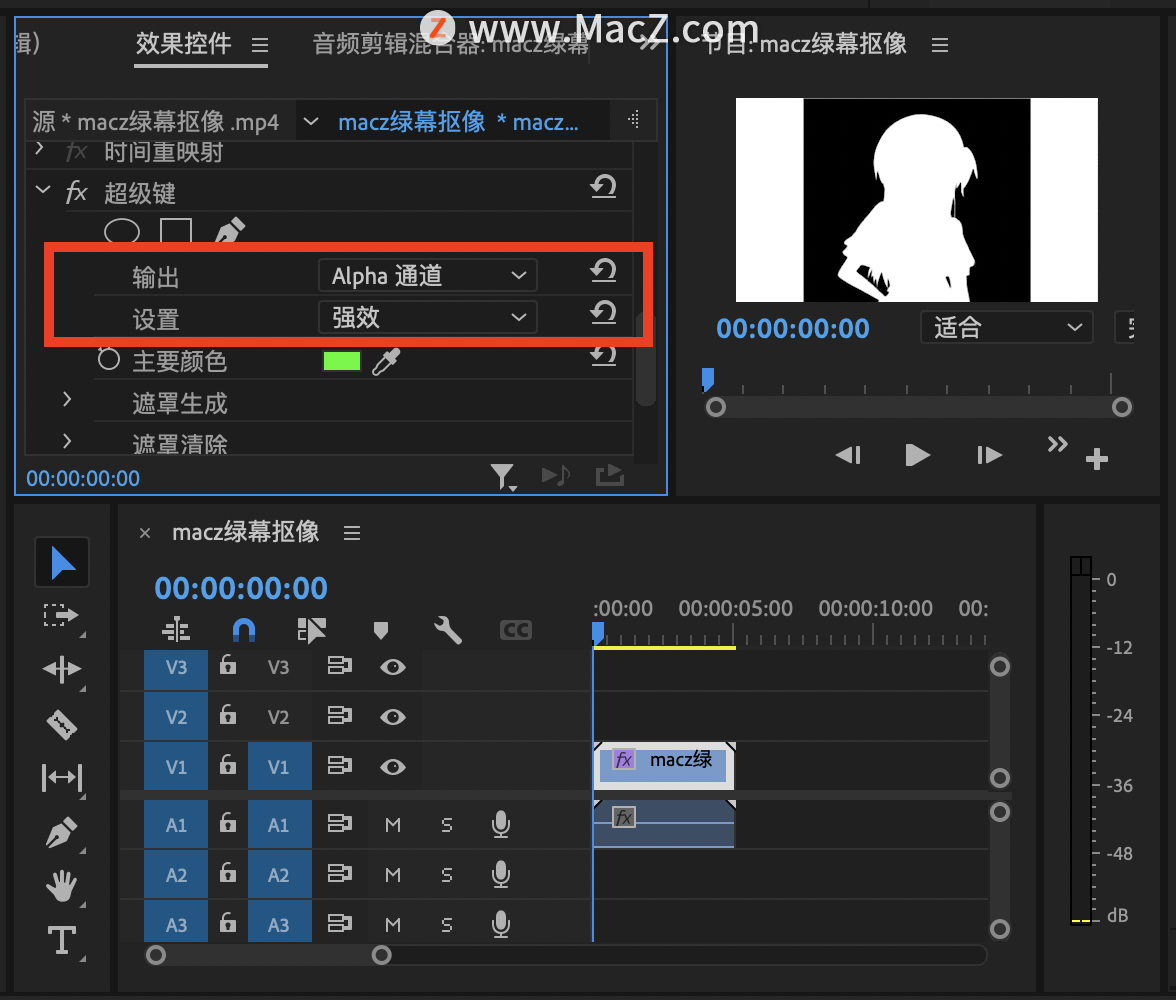1176x1000 pixels.
Task: Click the timeline timecode 00:00:00:00
Action: (x=241, y=588)
